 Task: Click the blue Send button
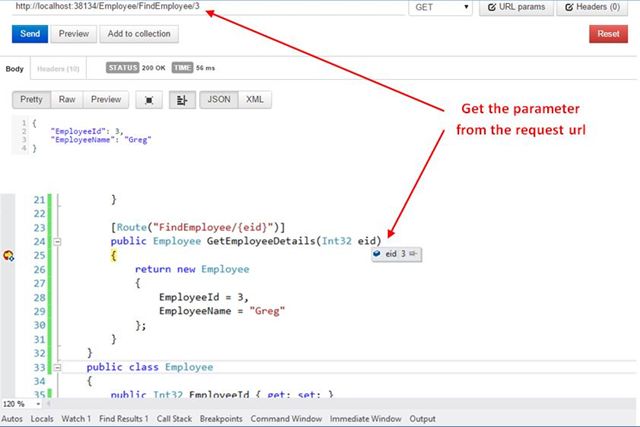30,34
